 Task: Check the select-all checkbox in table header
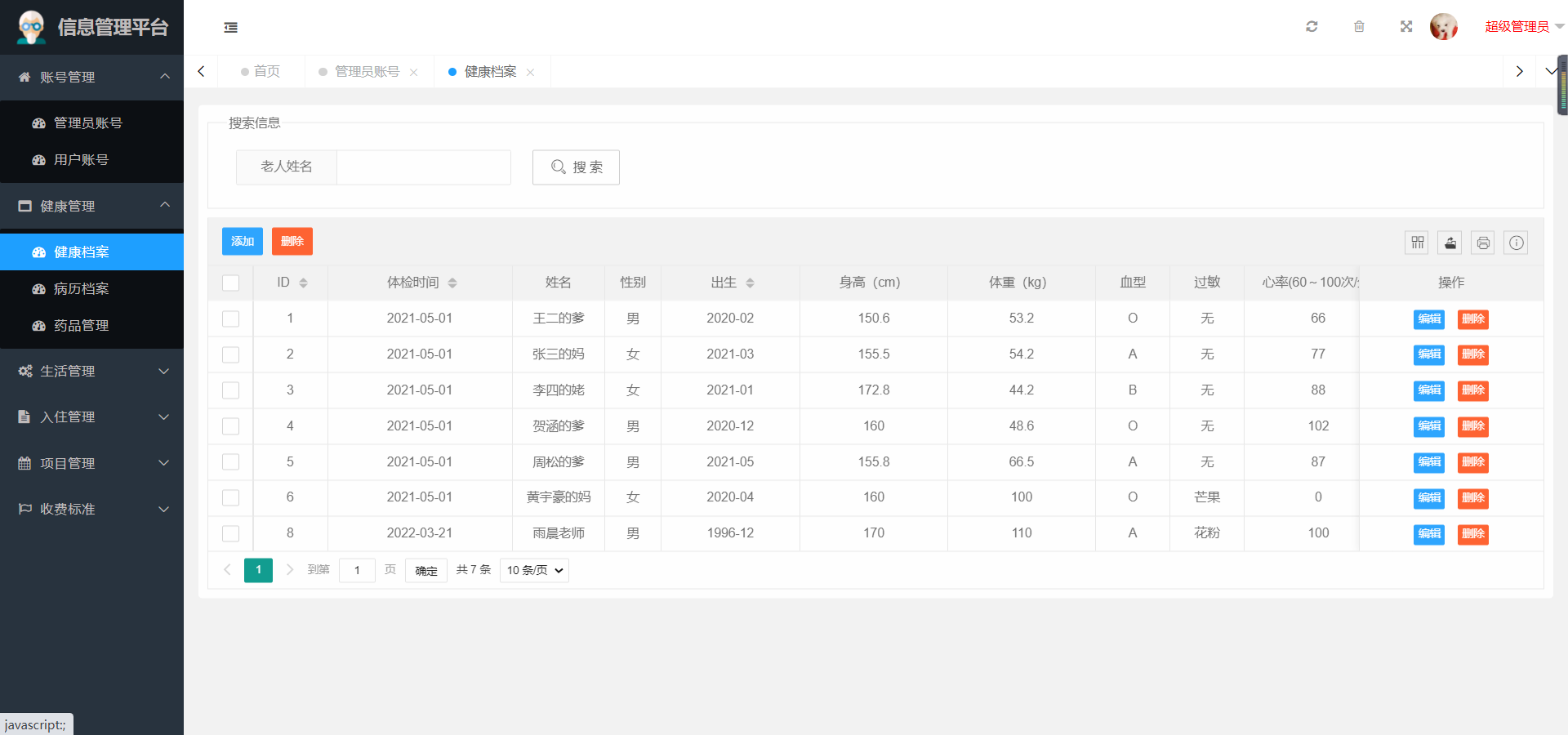coord(231,283)
